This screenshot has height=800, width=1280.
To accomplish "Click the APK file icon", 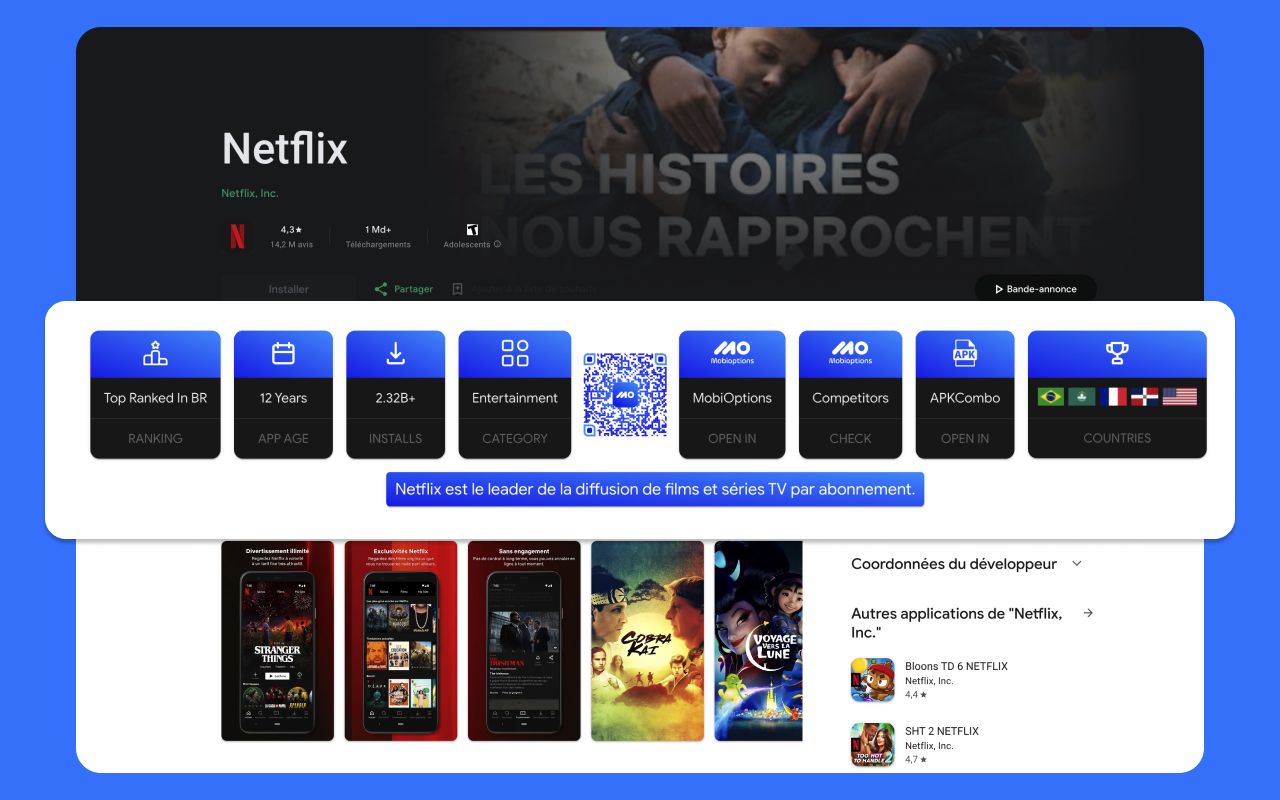I will coord(965,353).
